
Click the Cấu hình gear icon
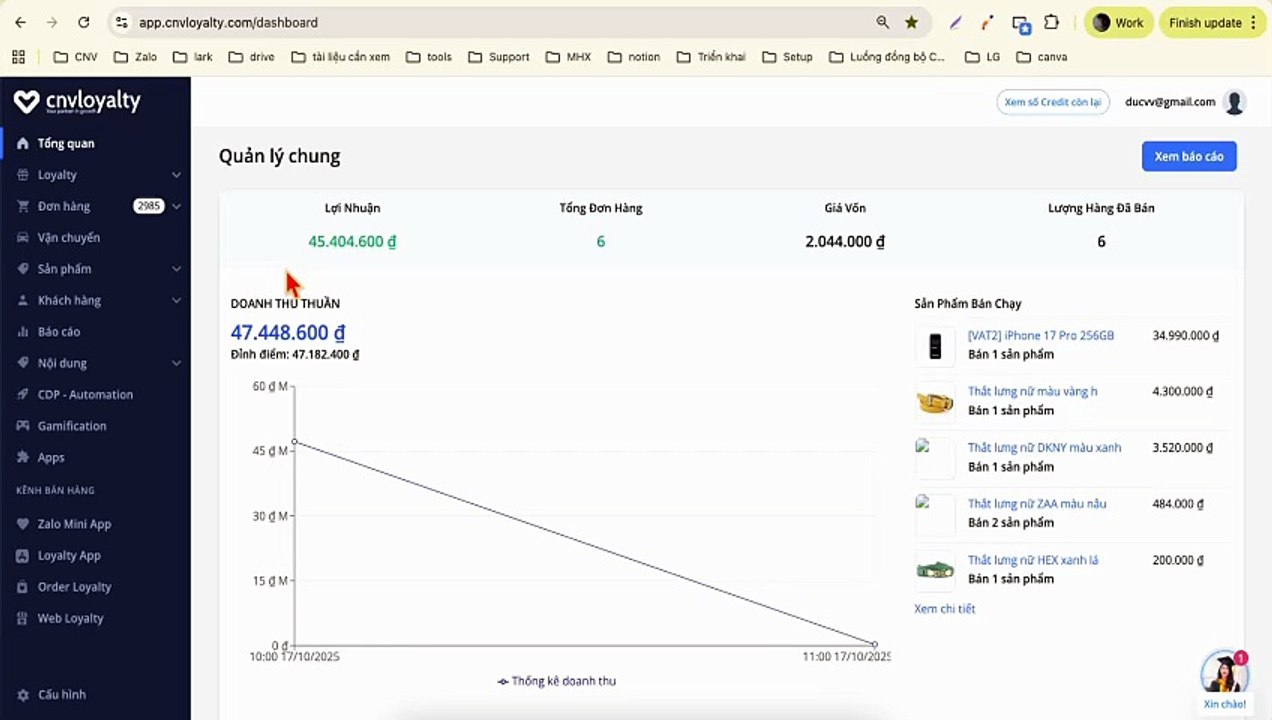tap(23, 695)
